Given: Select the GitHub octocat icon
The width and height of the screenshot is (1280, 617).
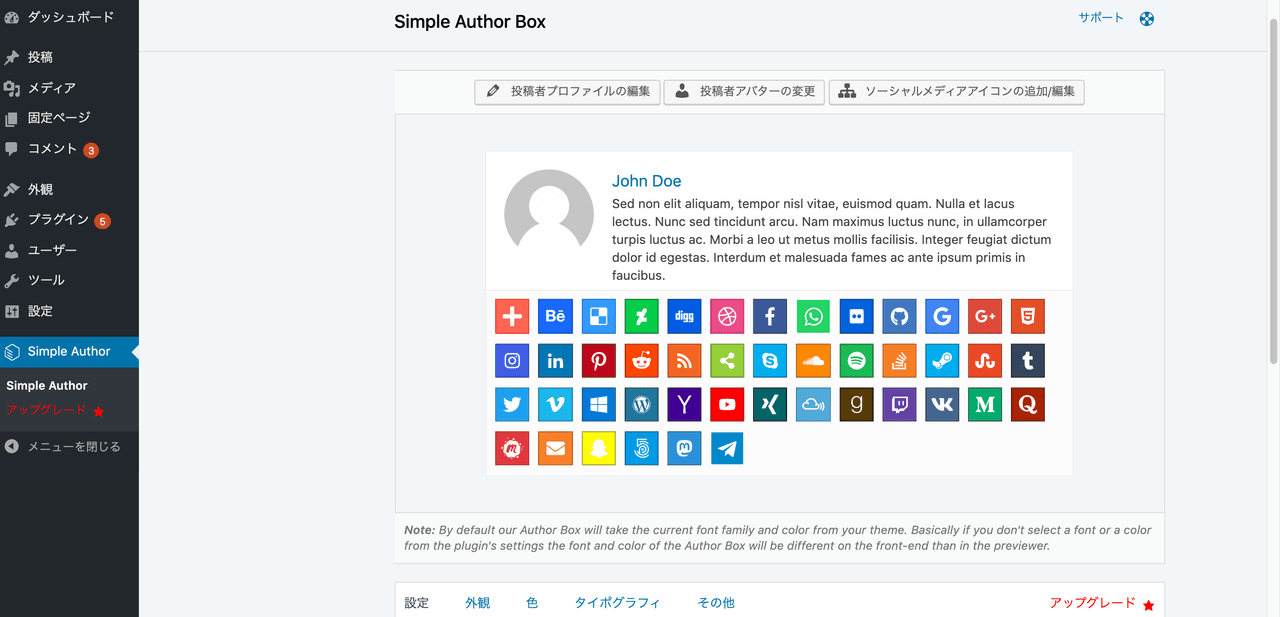Looking at the screenshot, I should click(899, 317).
